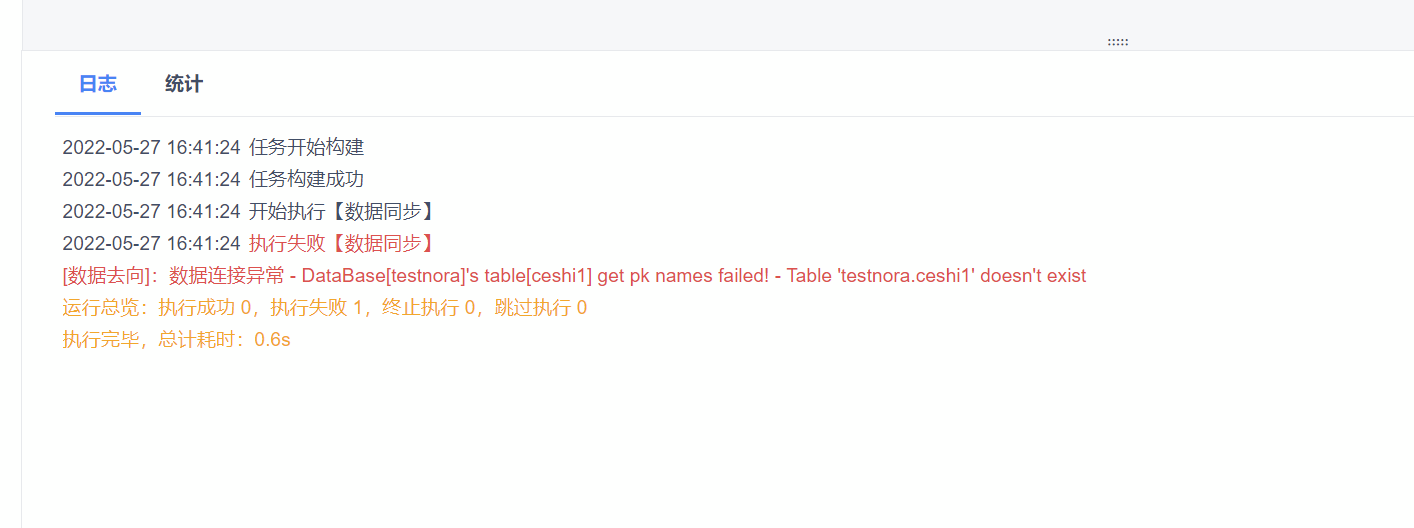Viewport: 1414px width, 528px height.
Task: Click the [数据去向] error label
Action: pos(108,276)
